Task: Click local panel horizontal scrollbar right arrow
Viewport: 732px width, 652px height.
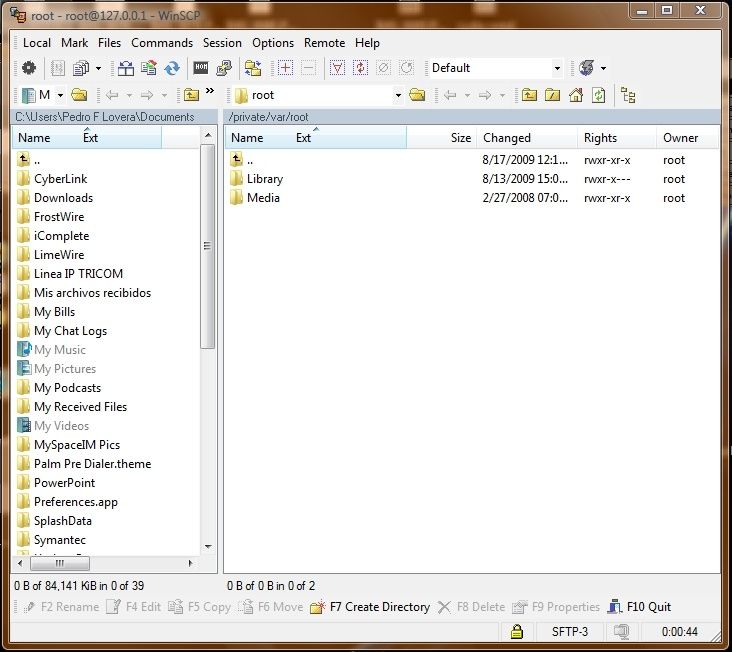Action: click(190, 563)
